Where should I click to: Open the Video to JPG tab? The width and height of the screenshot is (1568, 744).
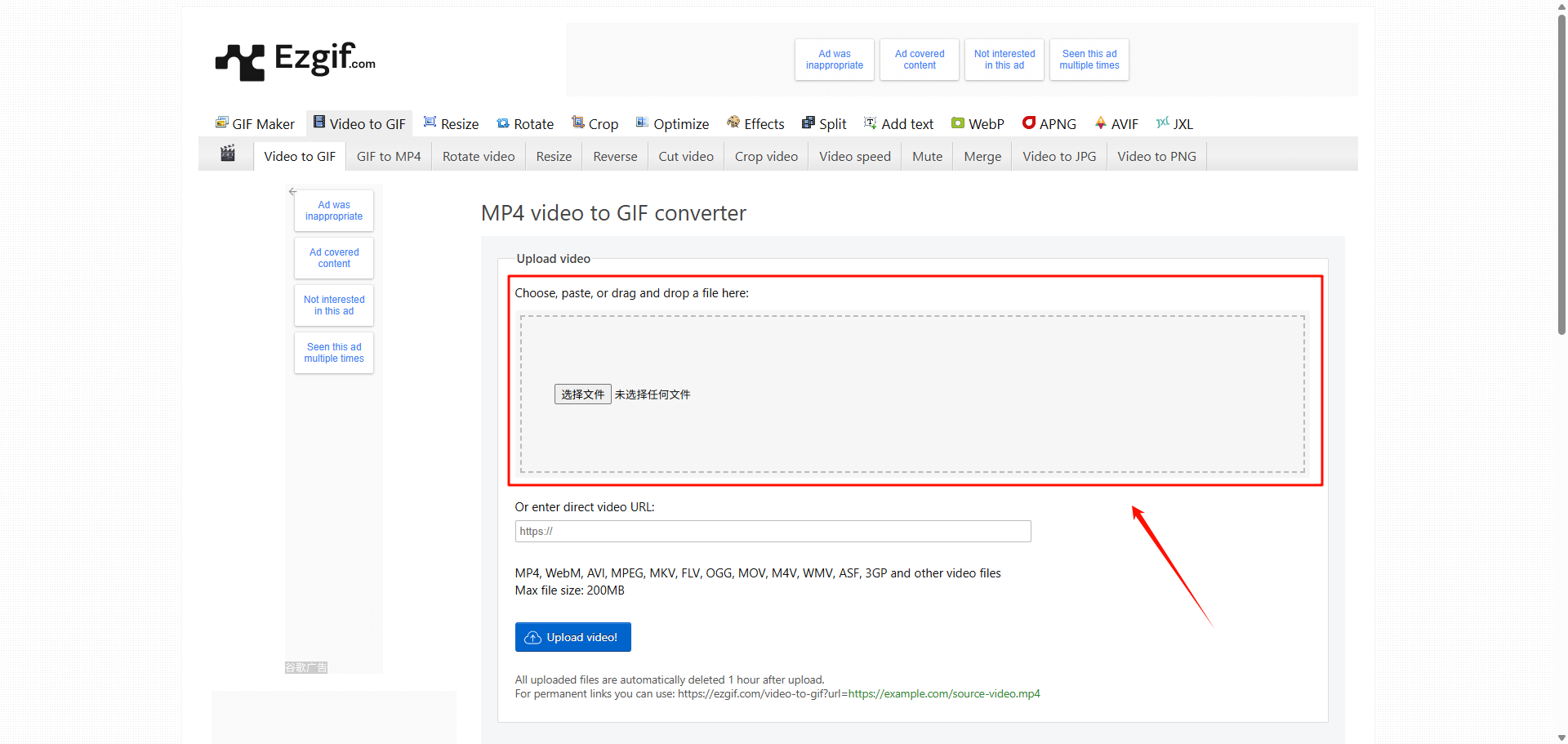pos(1059,156)
